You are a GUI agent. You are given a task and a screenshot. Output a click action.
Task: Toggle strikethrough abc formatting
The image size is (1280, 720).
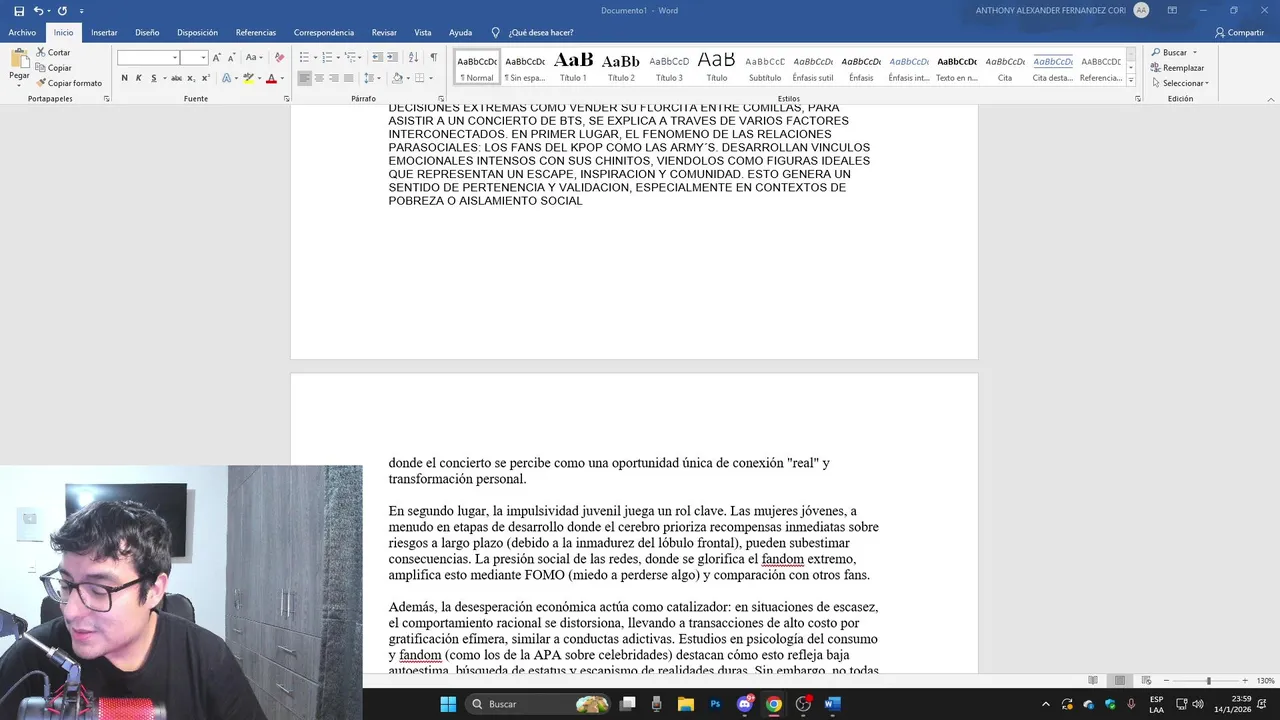point(176,78)
